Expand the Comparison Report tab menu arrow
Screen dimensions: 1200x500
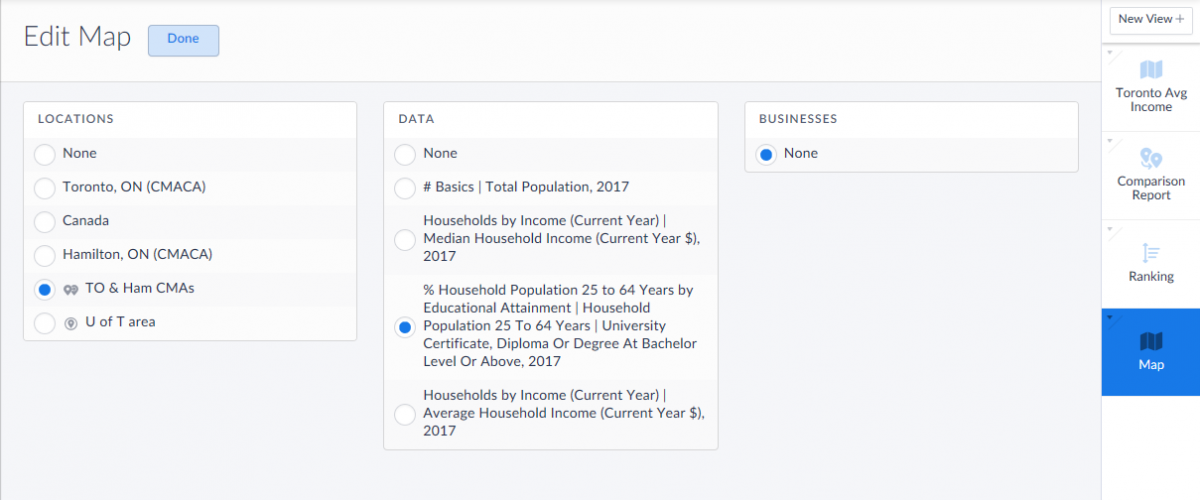point(1109,139)
